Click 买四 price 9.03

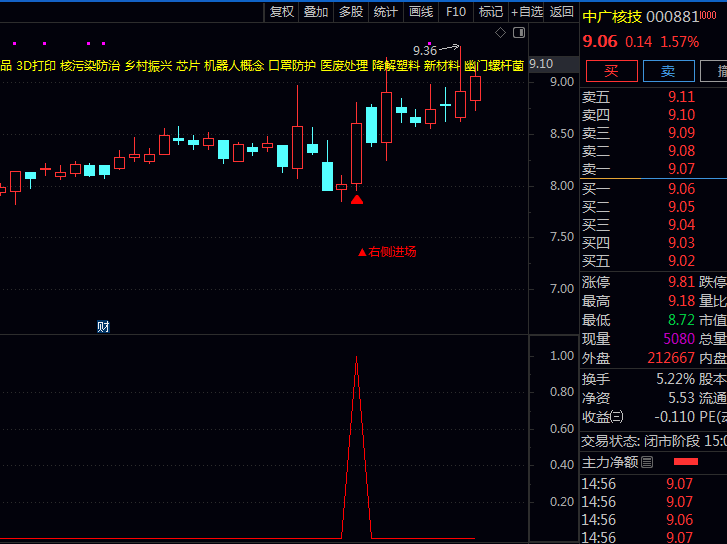pos(682,243)
